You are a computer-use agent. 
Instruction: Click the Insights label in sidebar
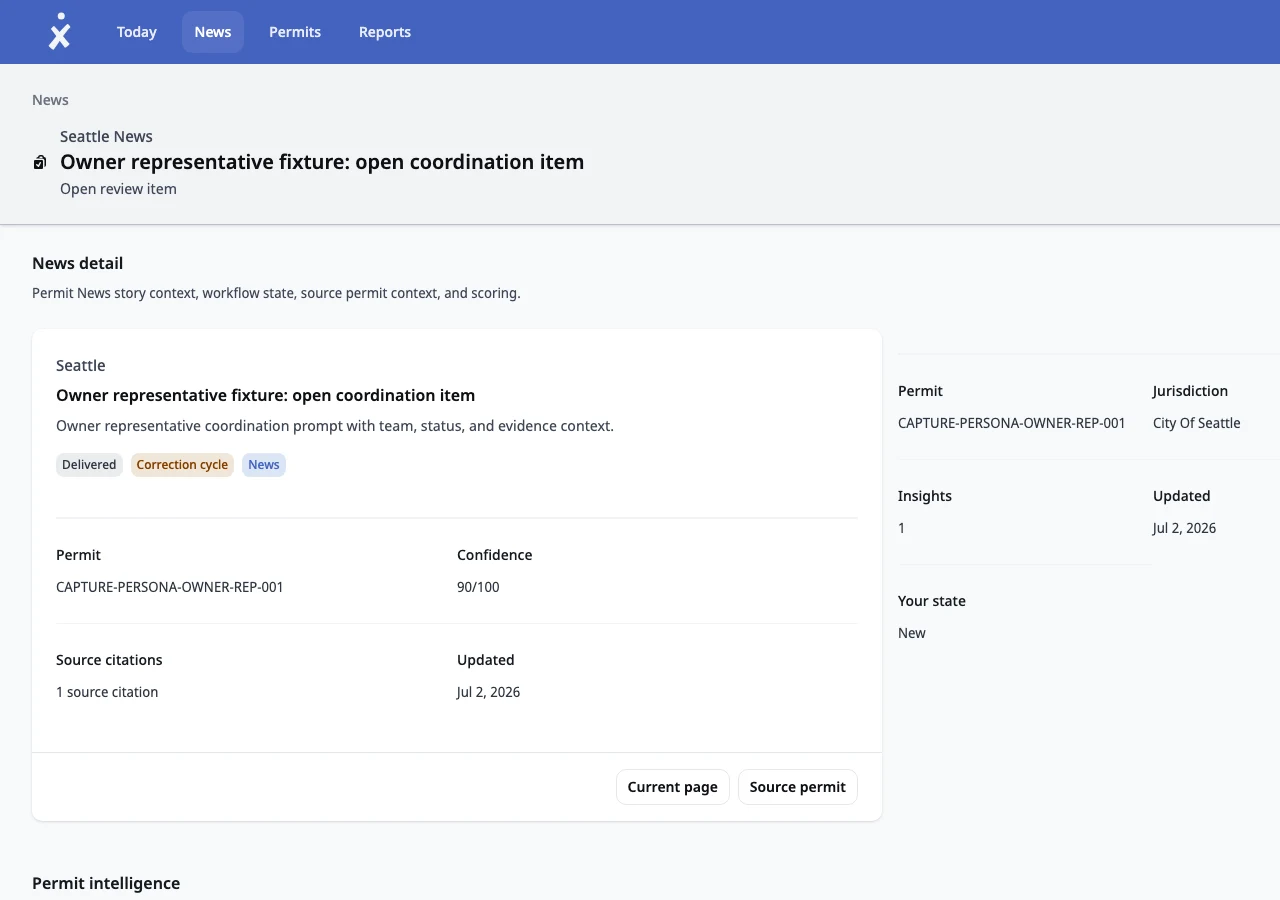925,496
